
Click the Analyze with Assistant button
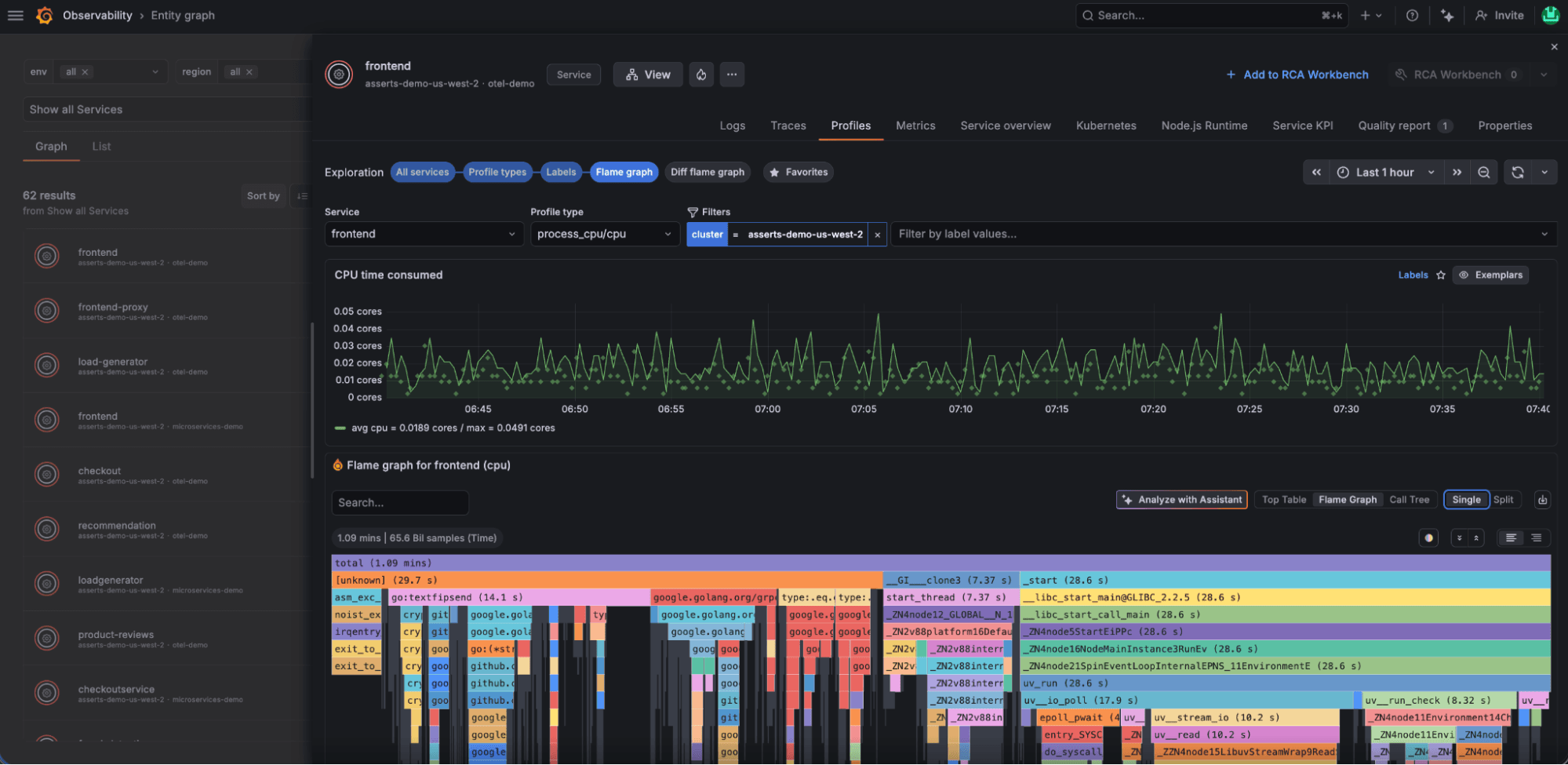coord(1181,500)
